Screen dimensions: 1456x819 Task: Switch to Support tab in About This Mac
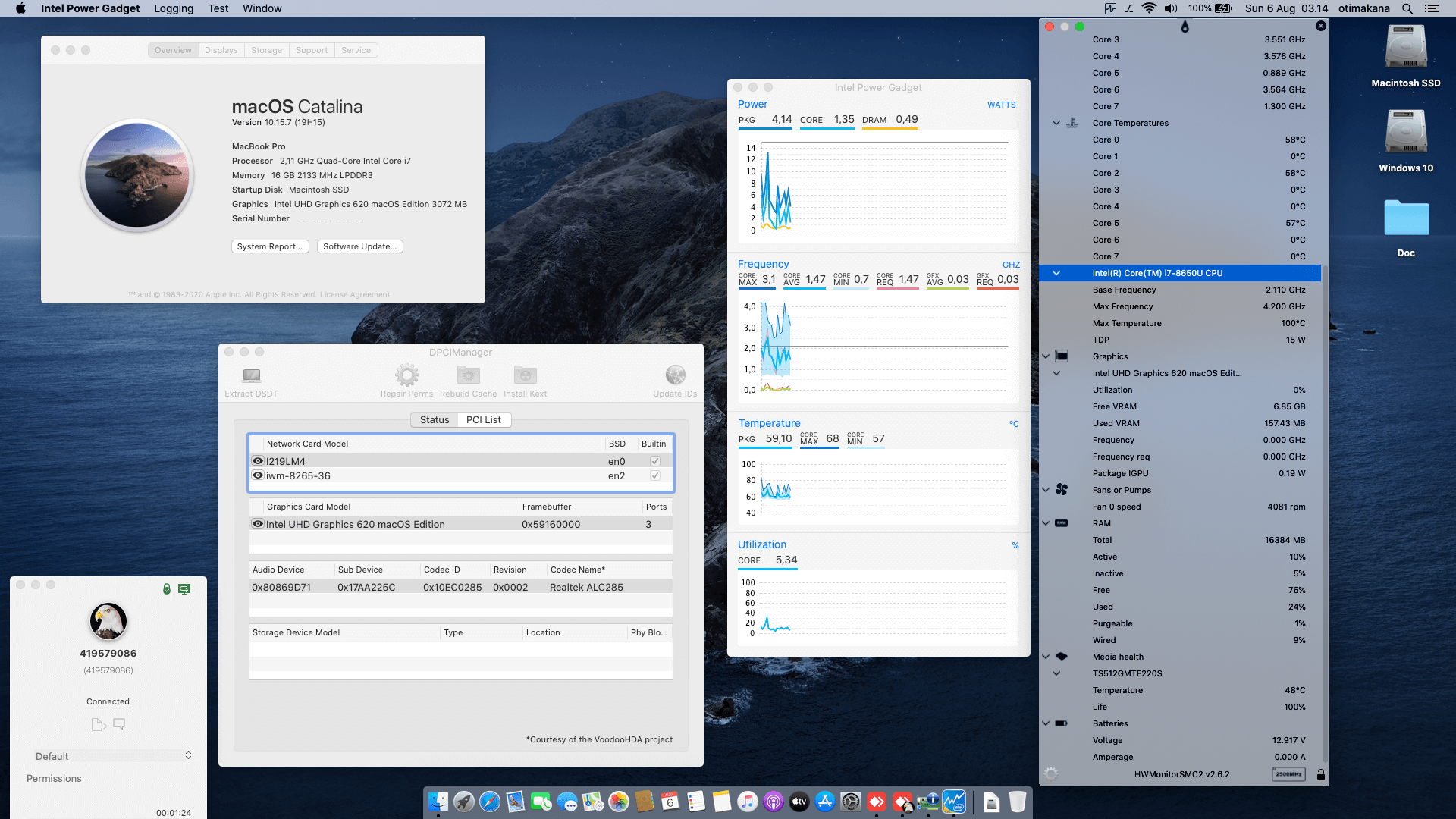(312, 50)
